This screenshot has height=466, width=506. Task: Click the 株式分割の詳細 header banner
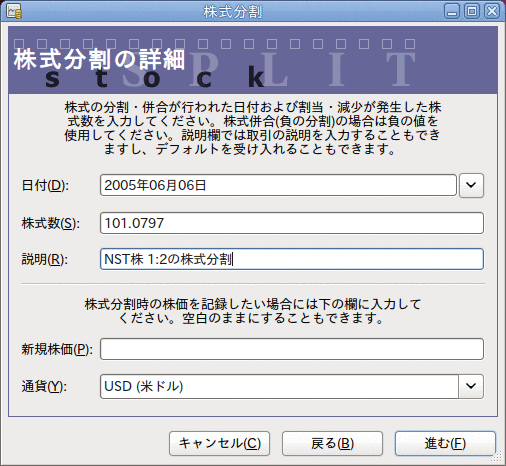pos(253,60)
